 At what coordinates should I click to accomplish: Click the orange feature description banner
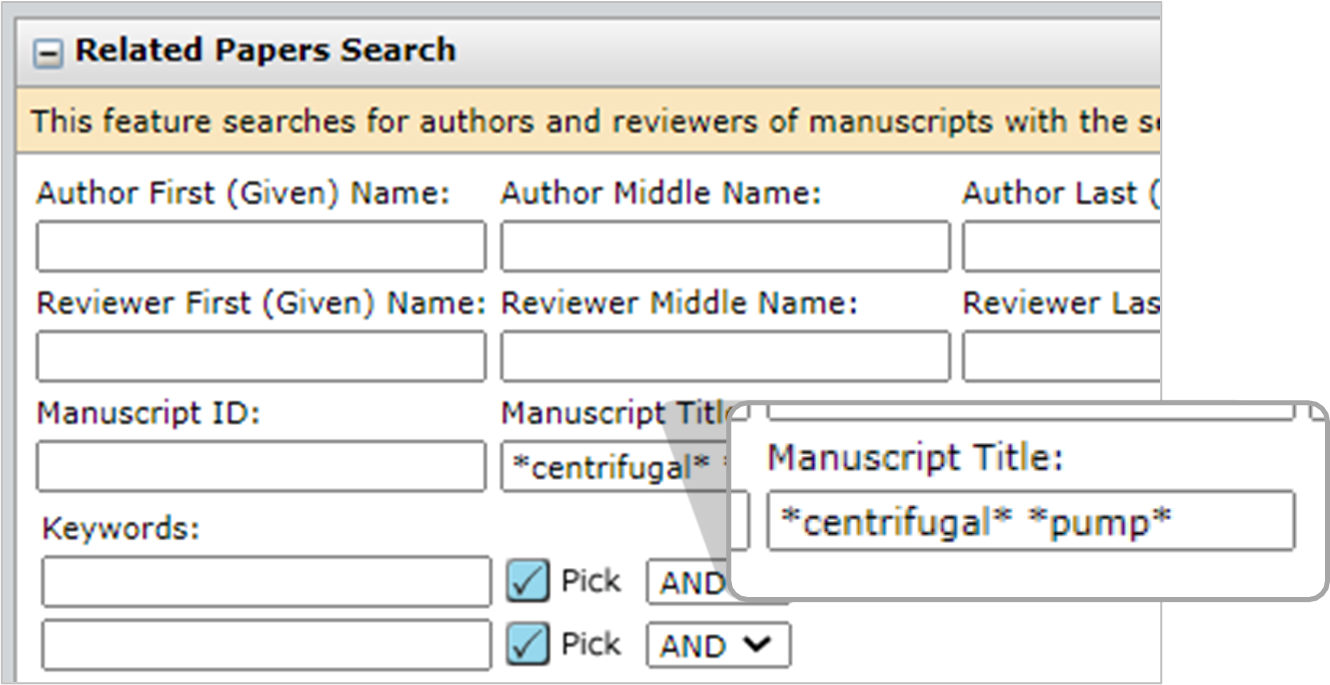[x=590, y=122]
